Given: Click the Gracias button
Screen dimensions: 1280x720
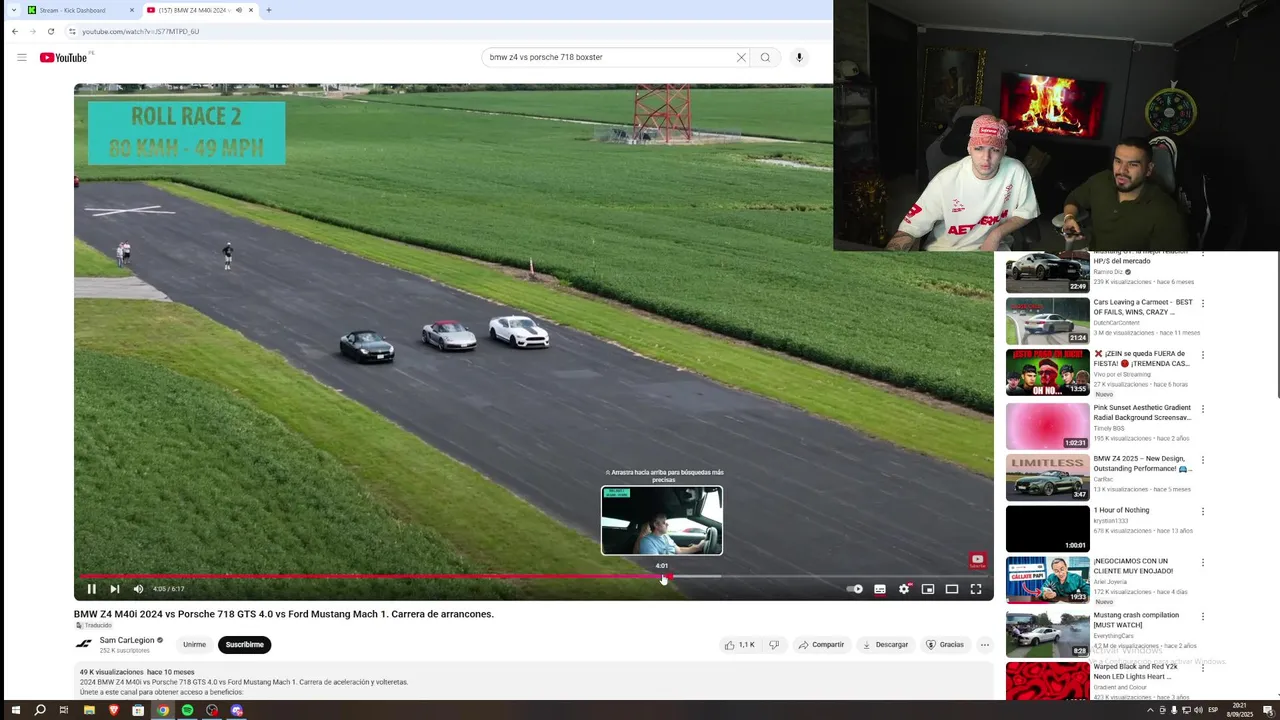Looking at the screenshot, I should (x=945, y=645).
